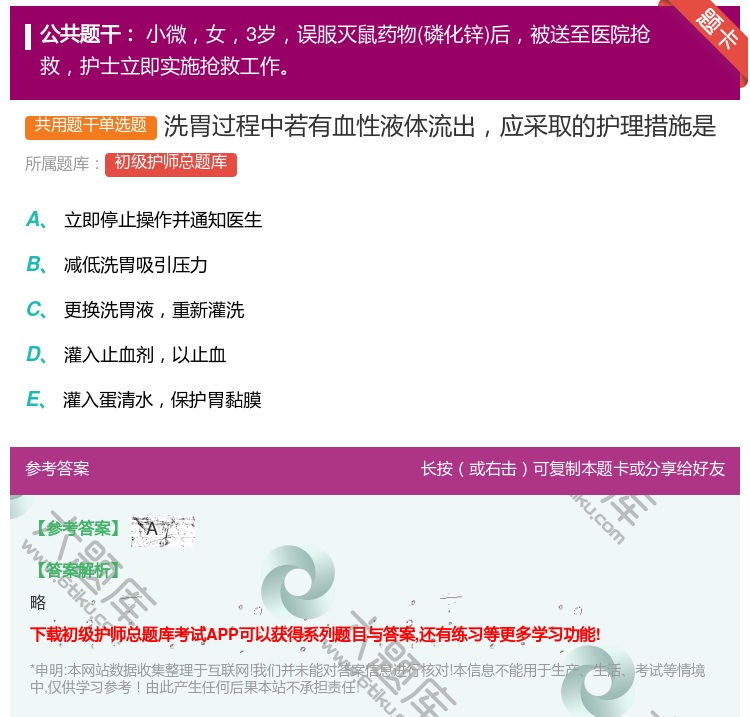Select option E 灌入蛋清水，保护胃黏膜
This screenshot has width=750, height=717.
coord(143,400)
